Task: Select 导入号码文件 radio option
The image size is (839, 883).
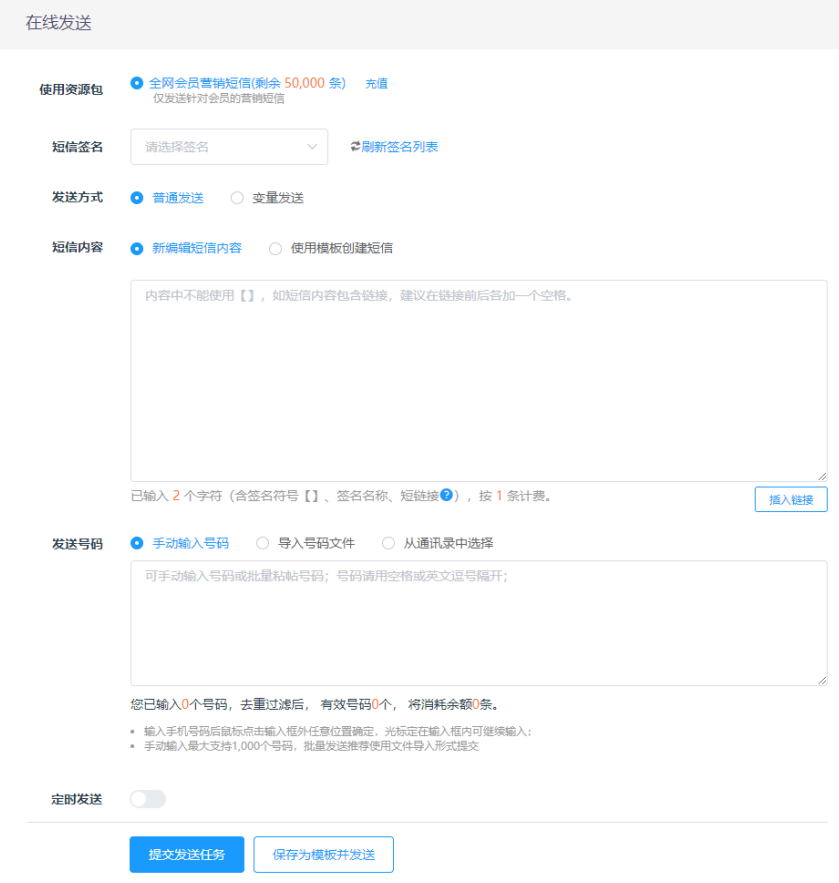Action: (263, 543)
